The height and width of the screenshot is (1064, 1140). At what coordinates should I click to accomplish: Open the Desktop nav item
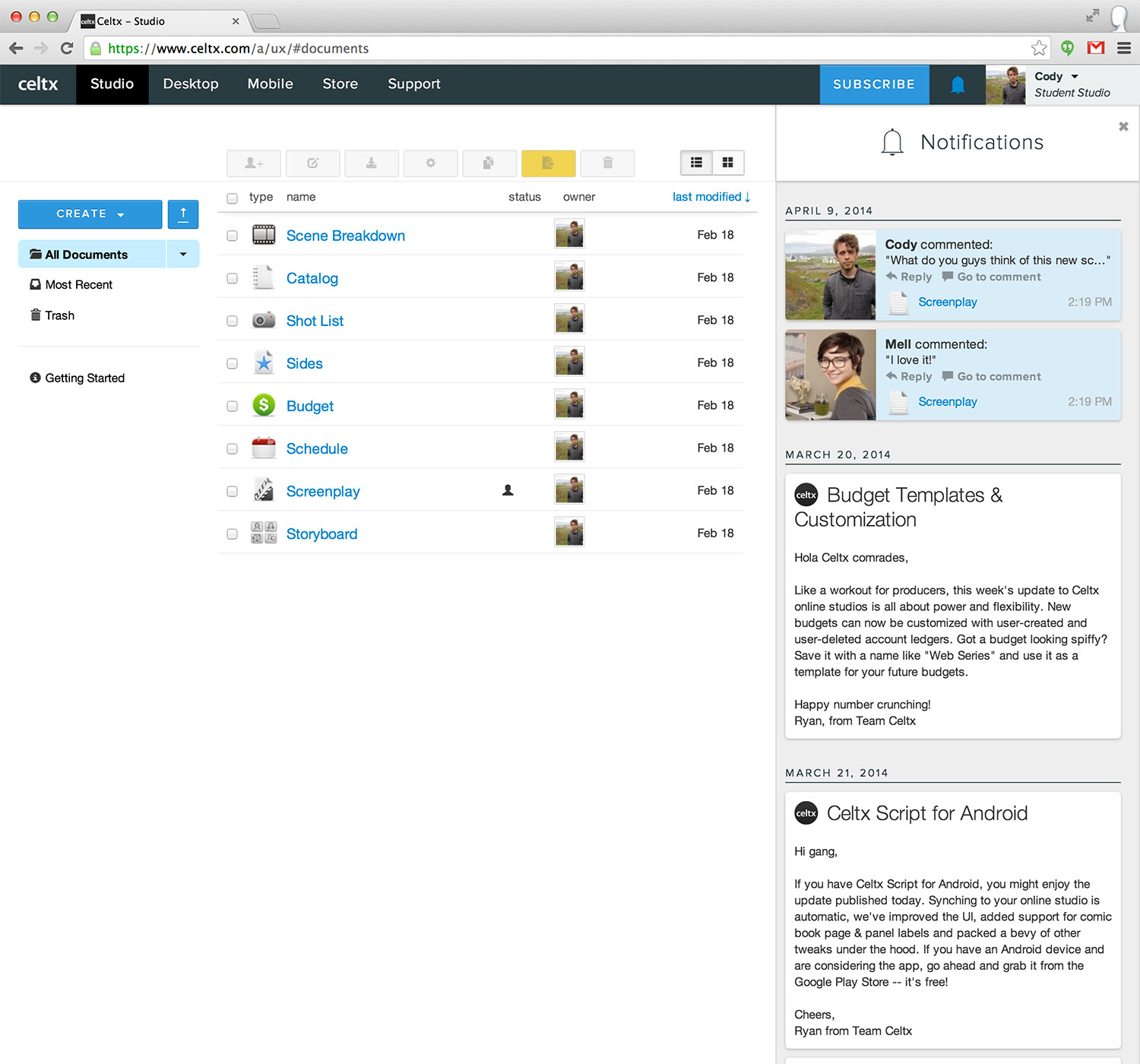pyautogui.click(x=191, y=84)
